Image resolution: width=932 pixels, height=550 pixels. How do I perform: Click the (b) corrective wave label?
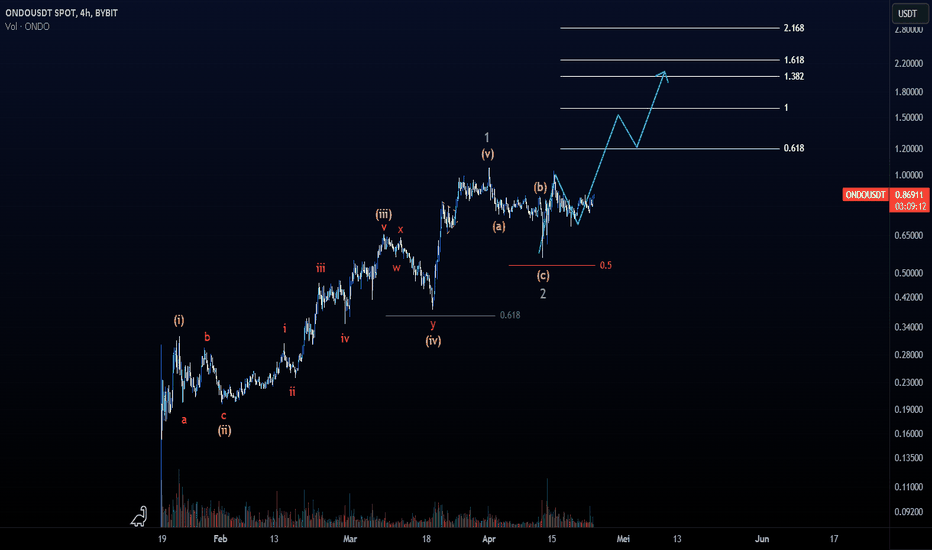pos(540,187)
